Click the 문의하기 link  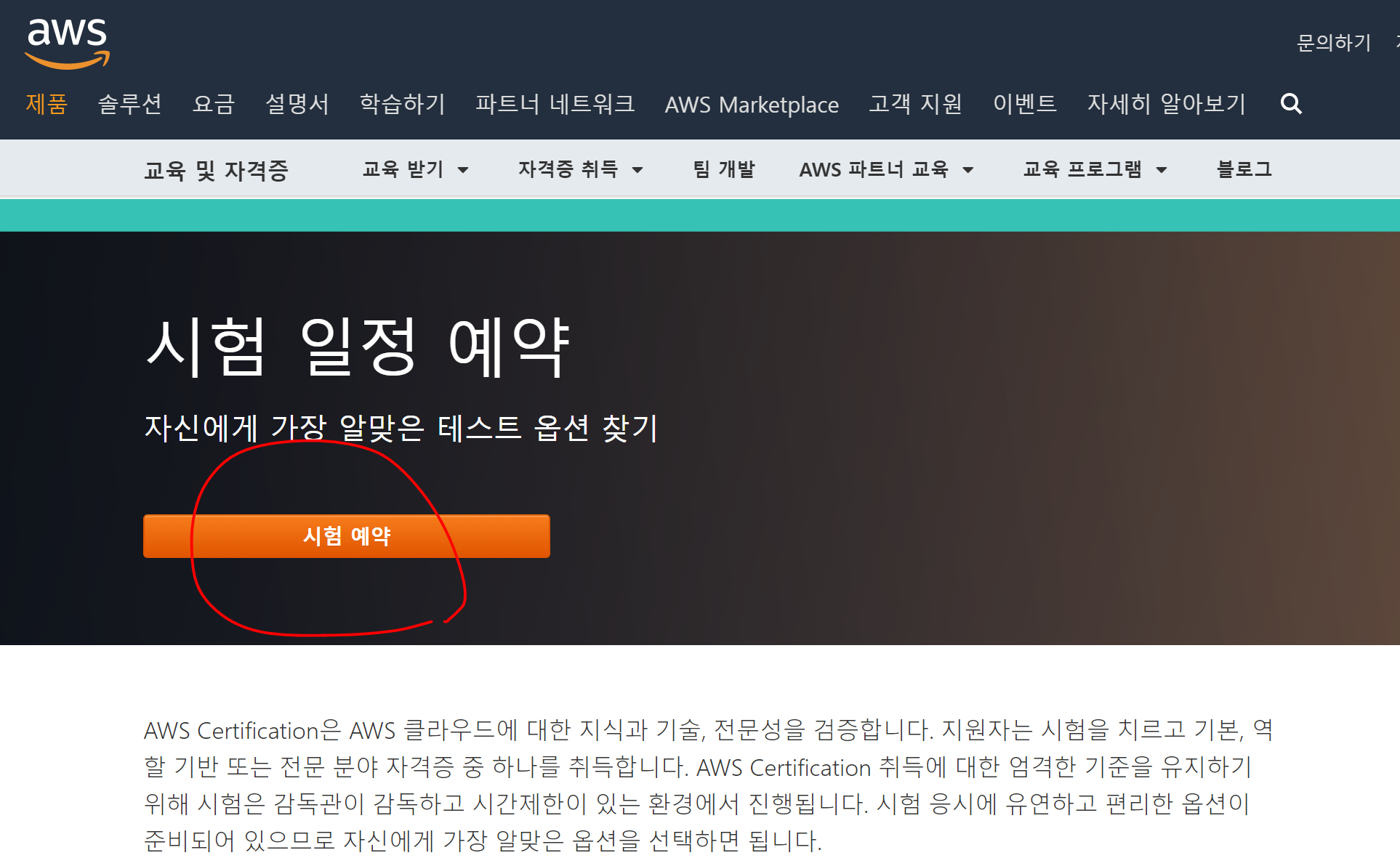click(x=1333, y=43)
